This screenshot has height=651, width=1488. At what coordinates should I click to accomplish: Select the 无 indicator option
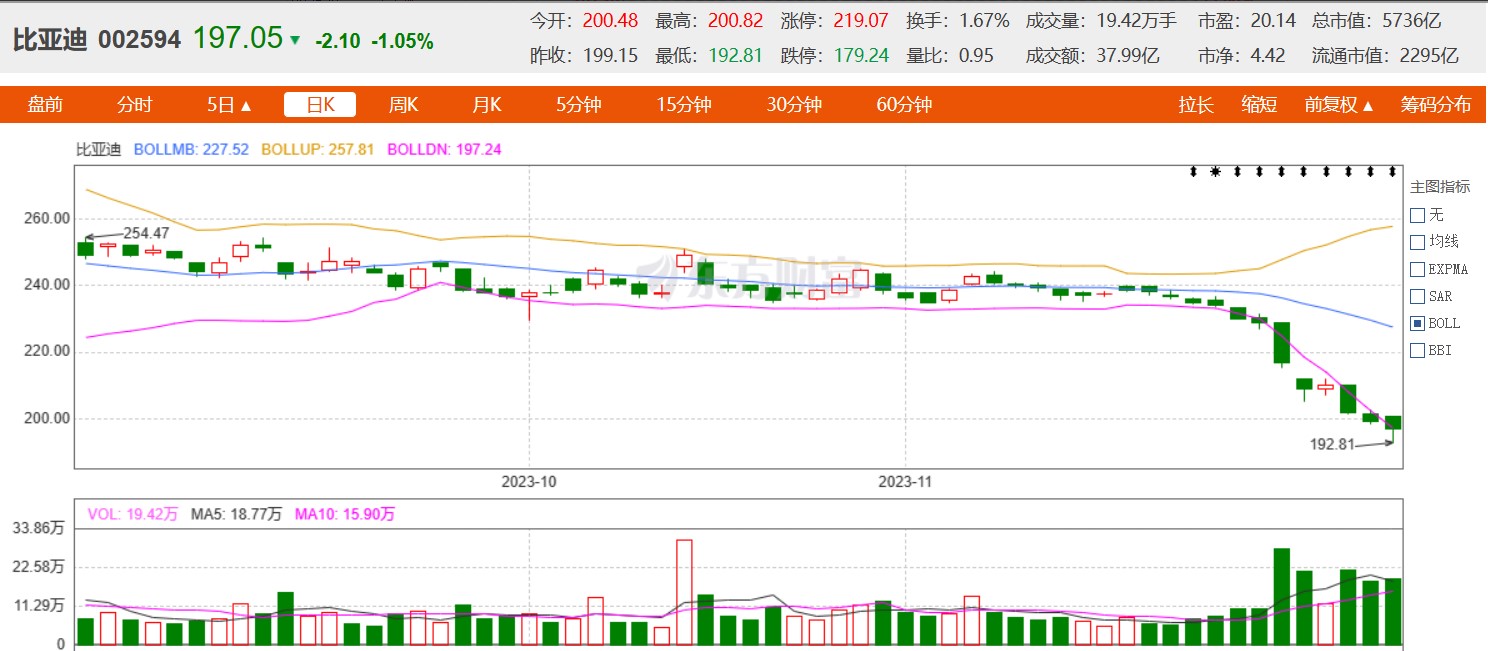pos(1417,215)
